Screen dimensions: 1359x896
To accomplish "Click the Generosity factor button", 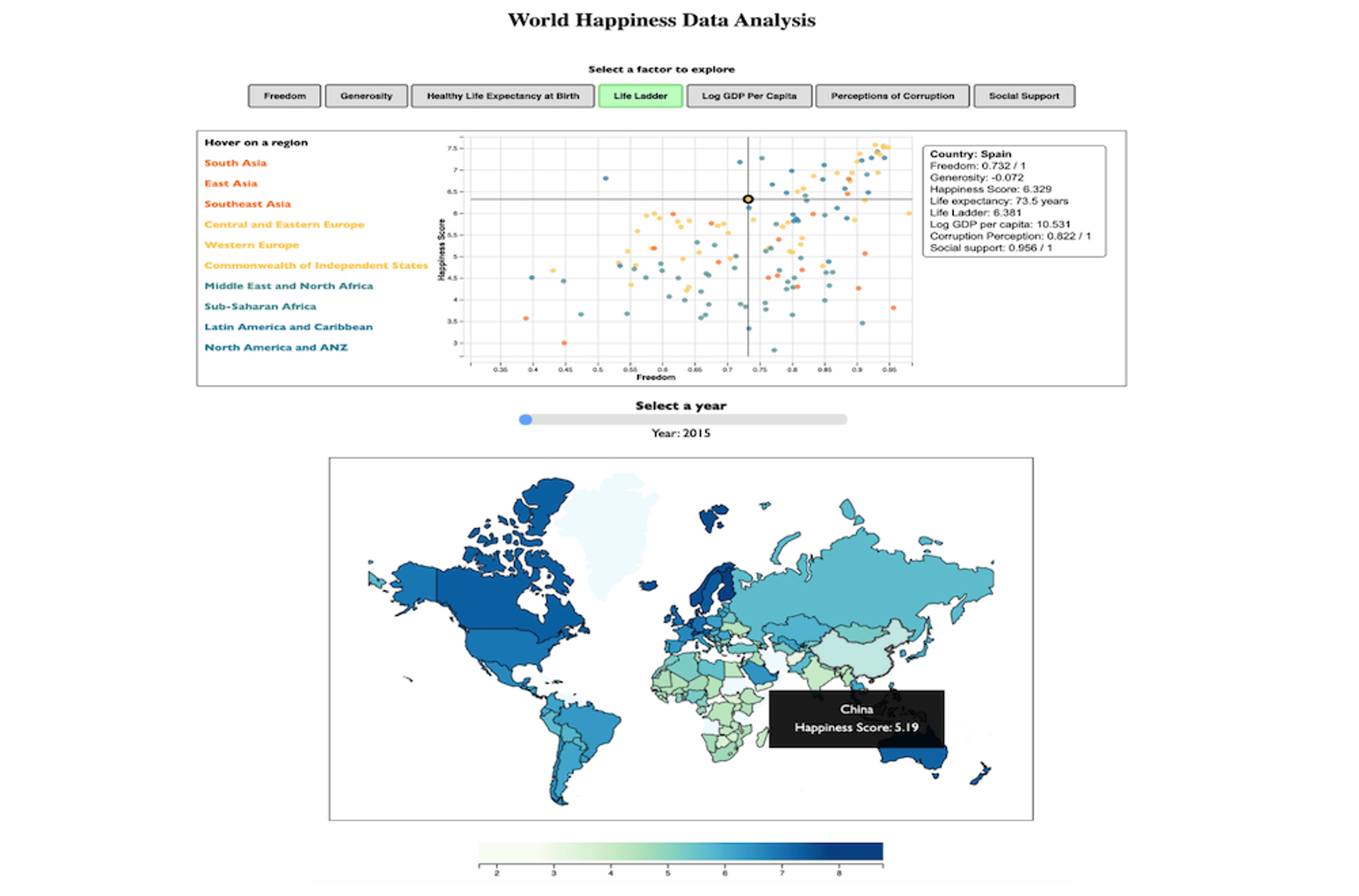I will (366, 96).
